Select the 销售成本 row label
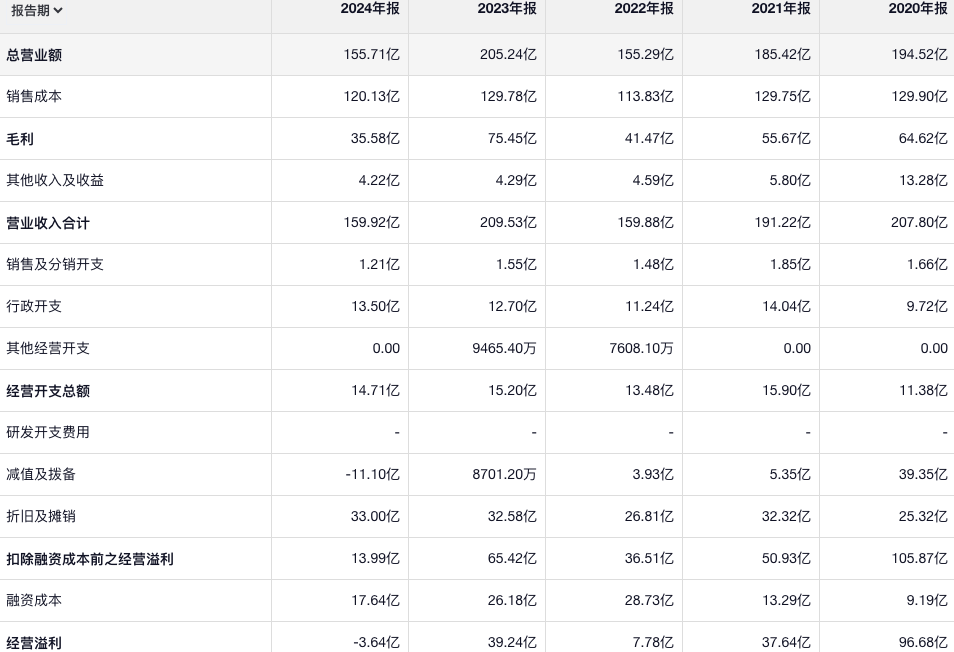Screen dimensions: 954x652 (x=34, y=97)
